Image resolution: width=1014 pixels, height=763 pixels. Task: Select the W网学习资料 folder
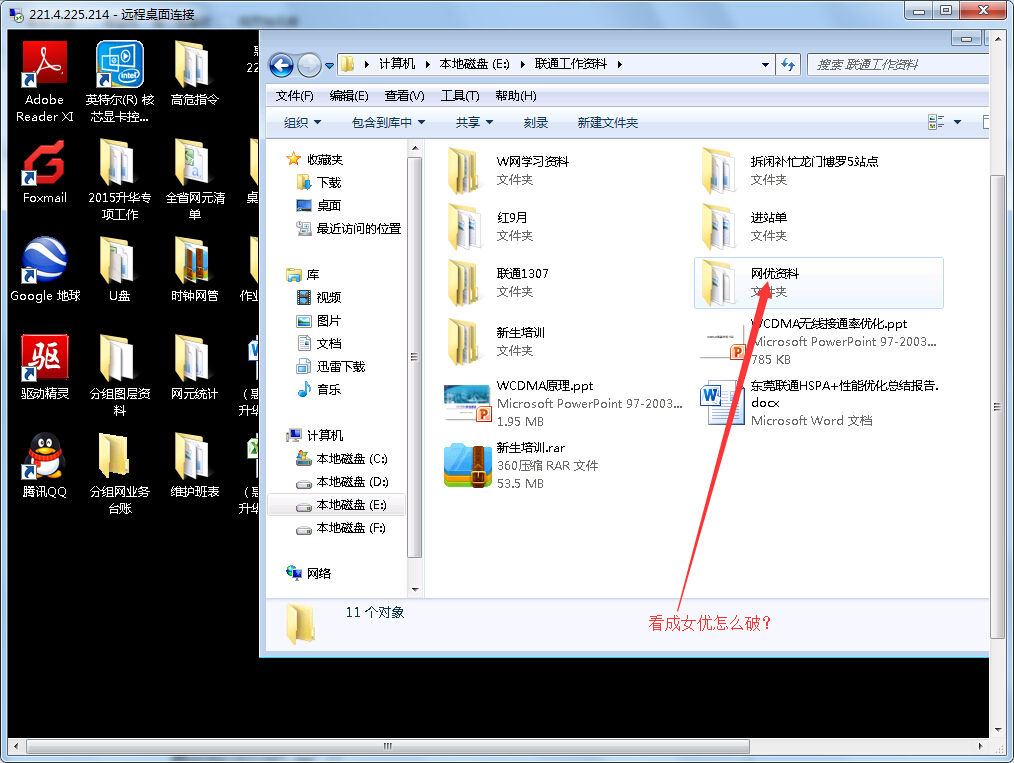click(x=508, y=171)
